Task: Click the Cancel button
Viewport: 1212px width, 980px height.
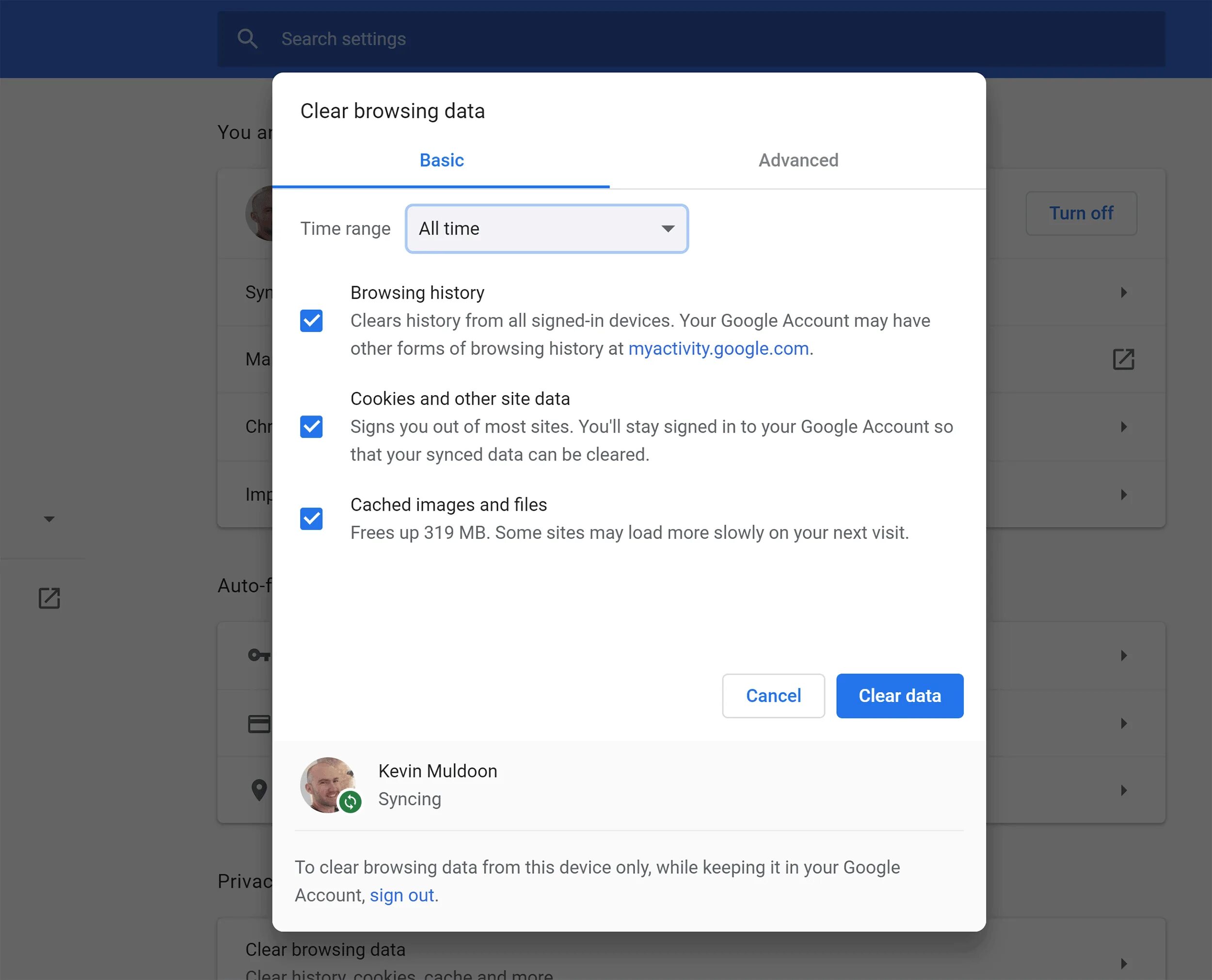Action: pos(773,696)
